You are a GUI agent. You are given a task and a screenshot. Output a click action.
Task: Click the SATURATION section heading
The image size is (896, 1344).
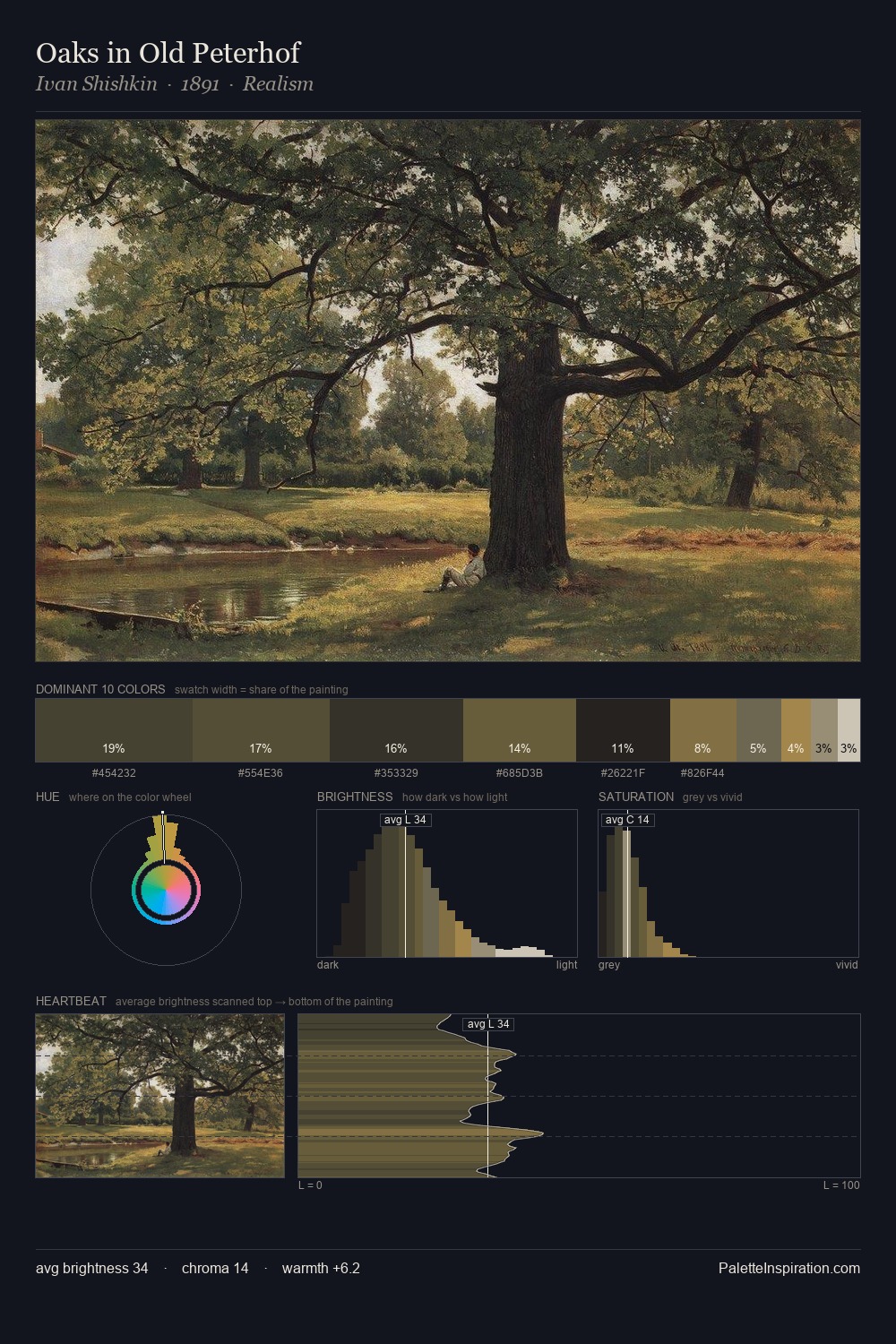636,797
